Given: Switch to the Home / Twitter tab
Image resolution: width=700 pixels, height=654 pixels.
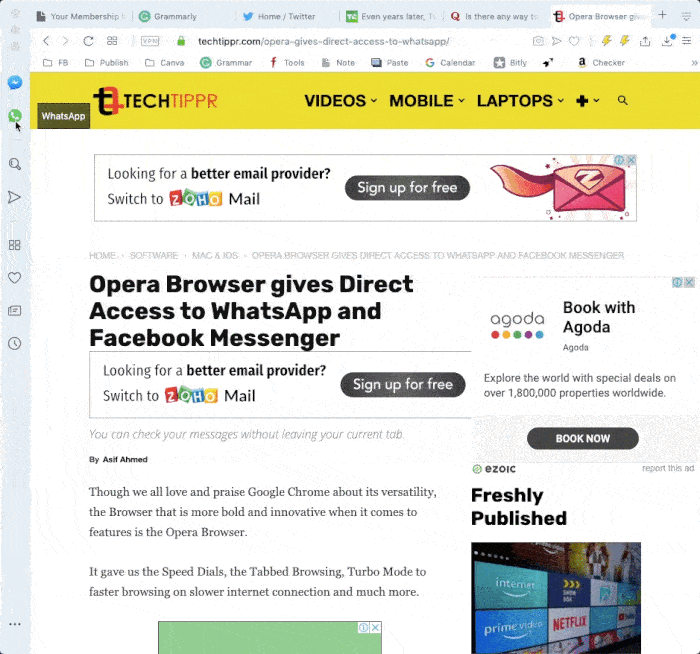Looking at the screenshot, I should 279,17.
